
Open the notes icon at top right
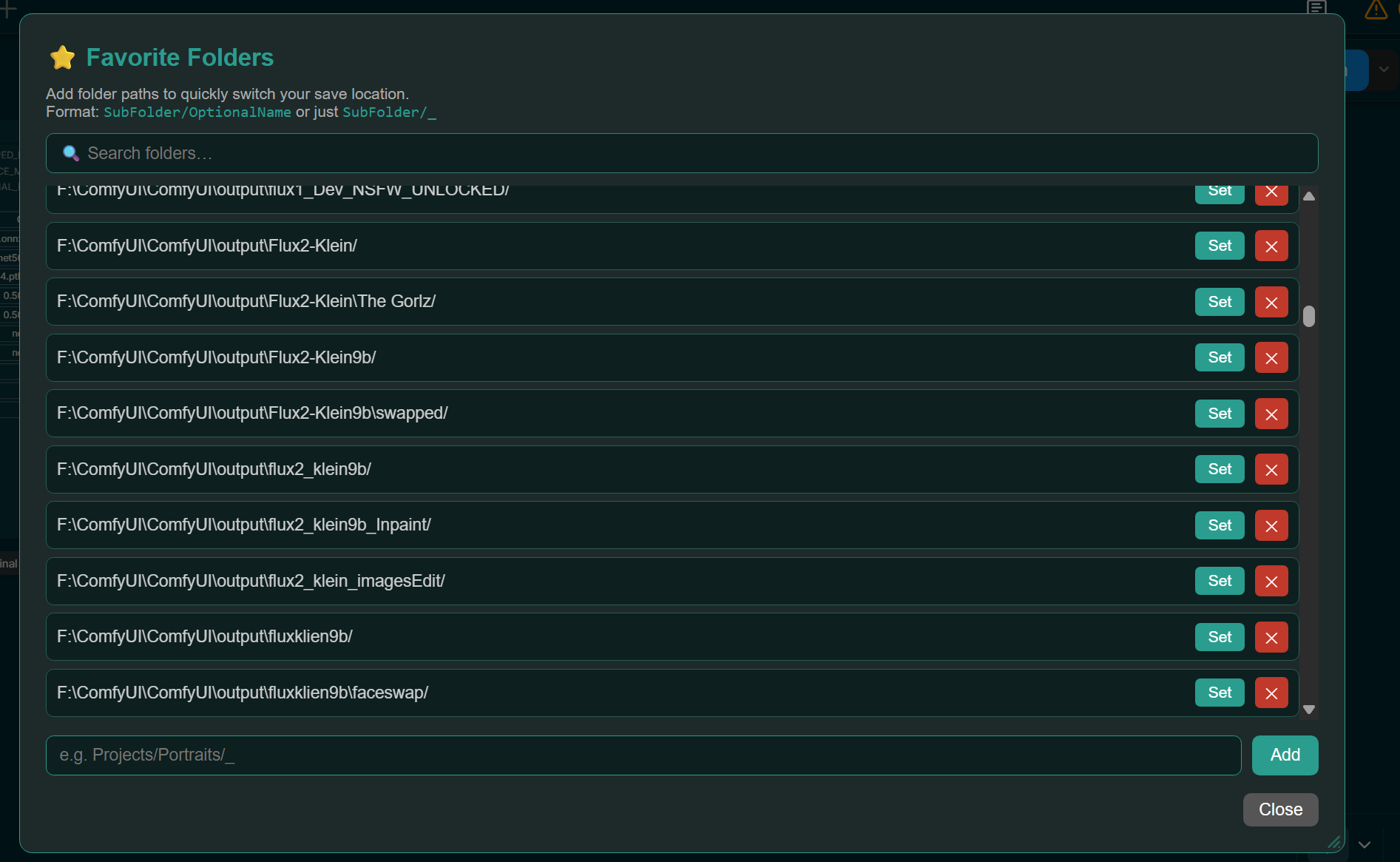[x=1316, y=7]
